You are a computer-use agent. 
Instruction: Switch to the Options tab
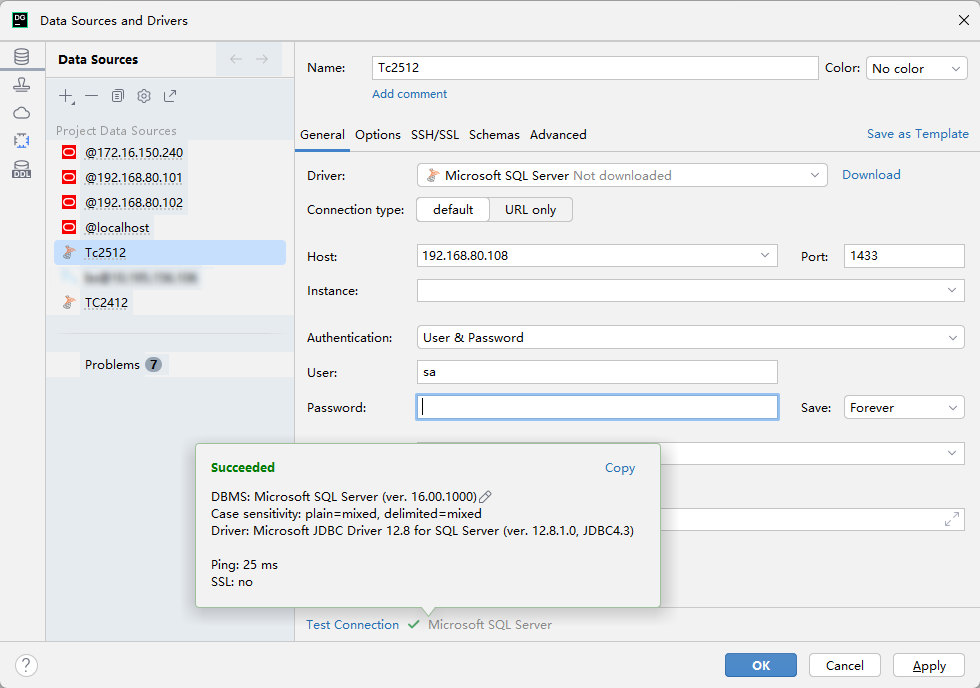(x=378, y=135)
